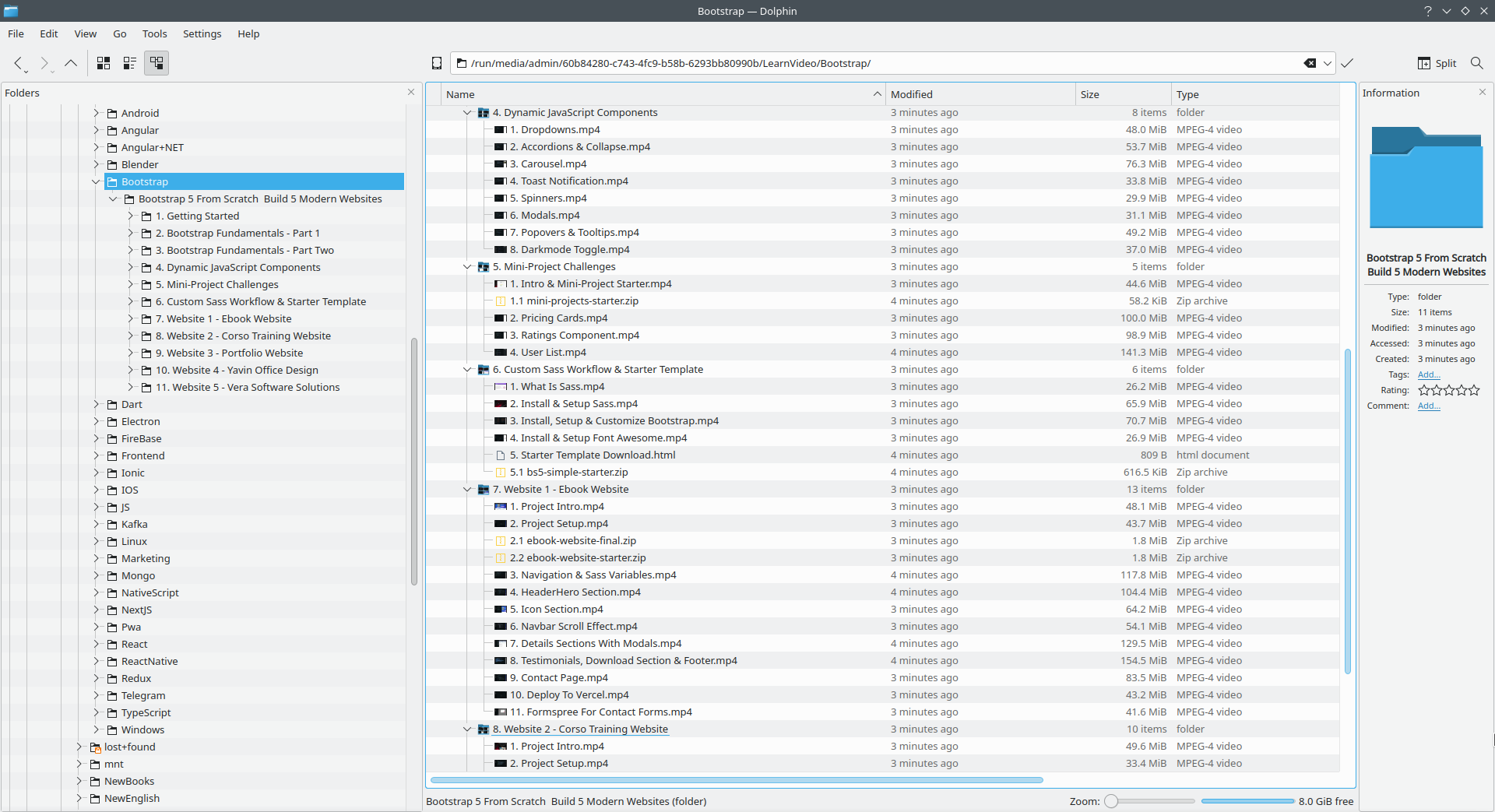Switch to Icons view mode
This screenshot has width=1495, height=812.
click(104, 63)
